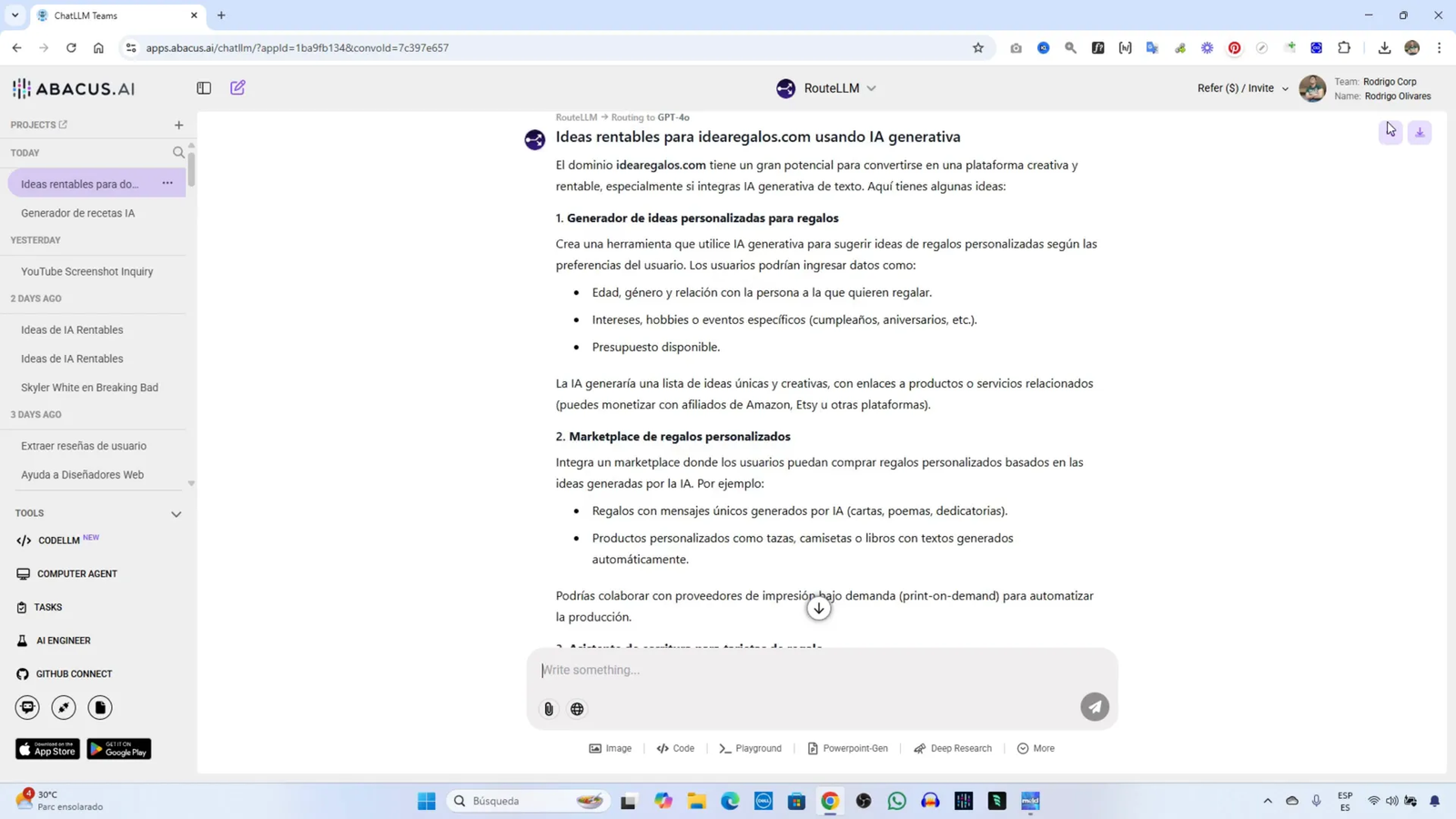Open the Code tool below the chat box
Viewport: 1456px width, 819px height.
pos(676,748)
